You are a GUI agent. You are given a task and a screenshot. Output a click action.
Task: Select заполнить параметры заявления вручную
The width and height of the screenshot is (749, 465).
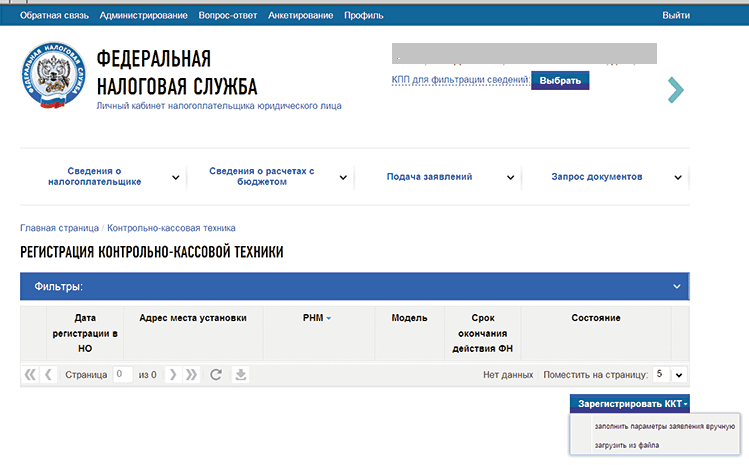664,426
